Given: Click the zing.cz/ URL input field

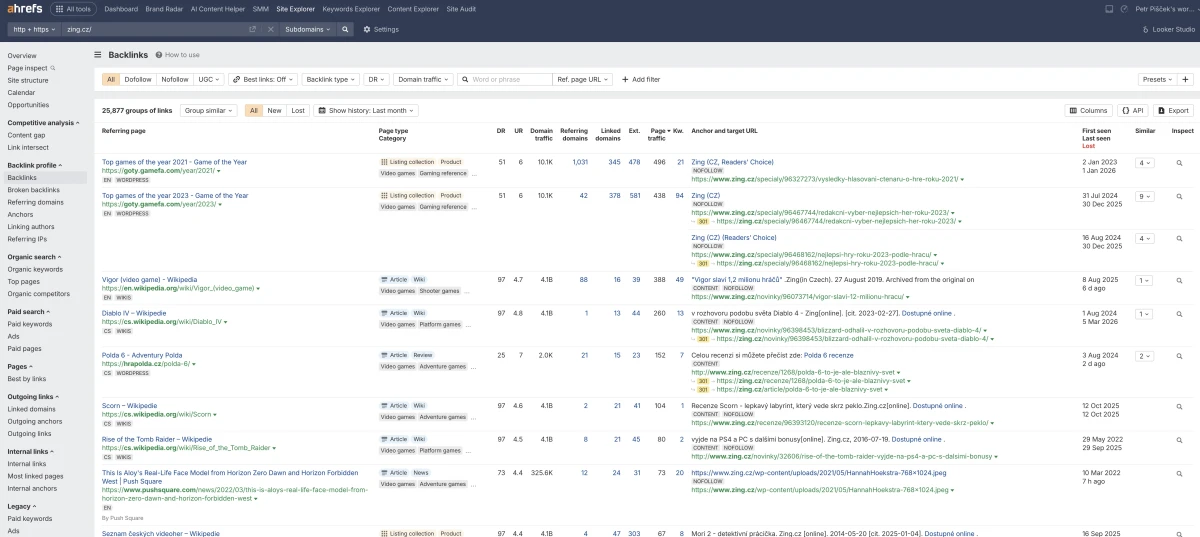Looking at the screenshot, I should click(x=153, y=29).
